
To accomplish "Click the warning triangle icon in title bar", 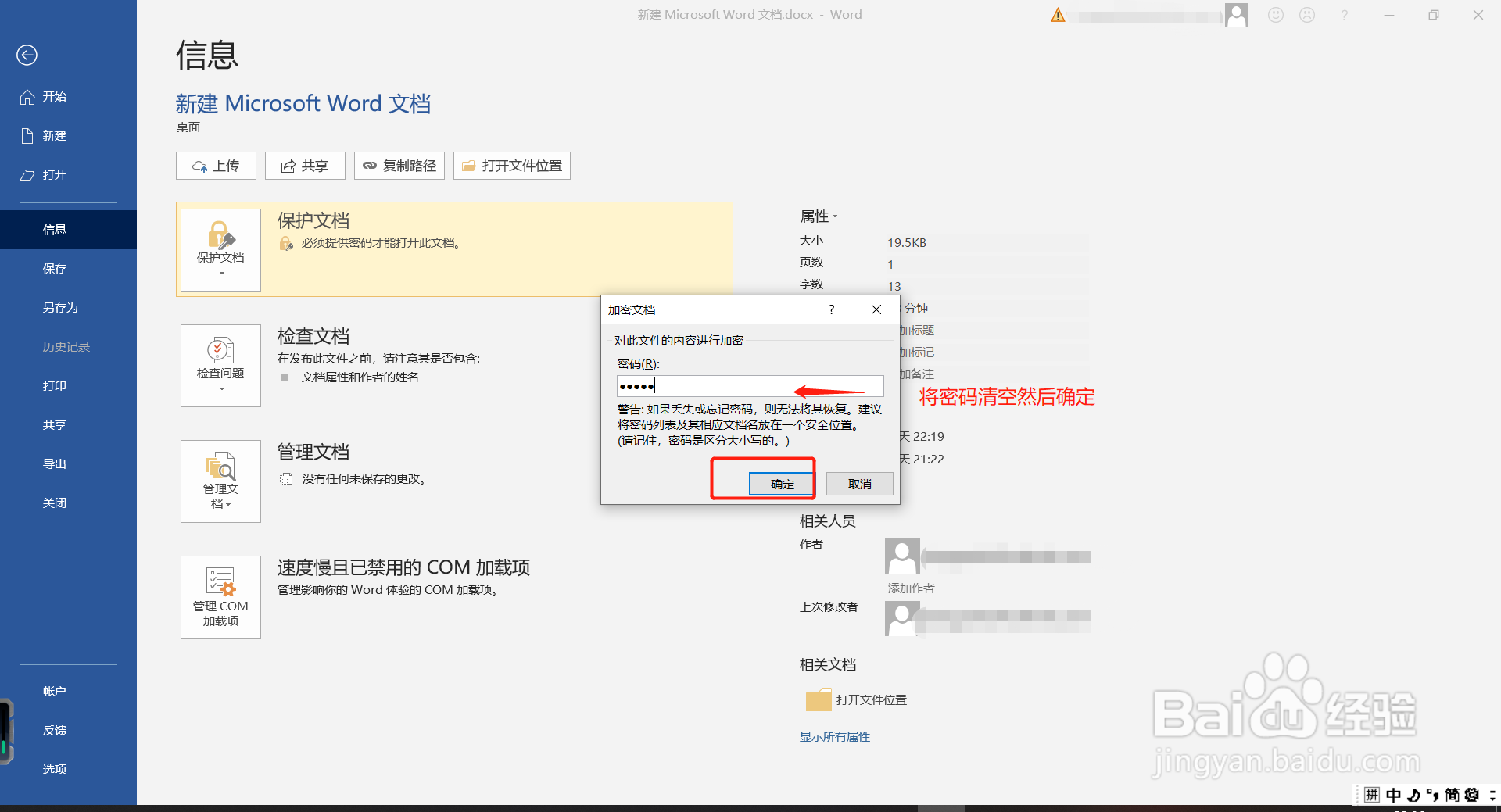I will point(1058,15).
